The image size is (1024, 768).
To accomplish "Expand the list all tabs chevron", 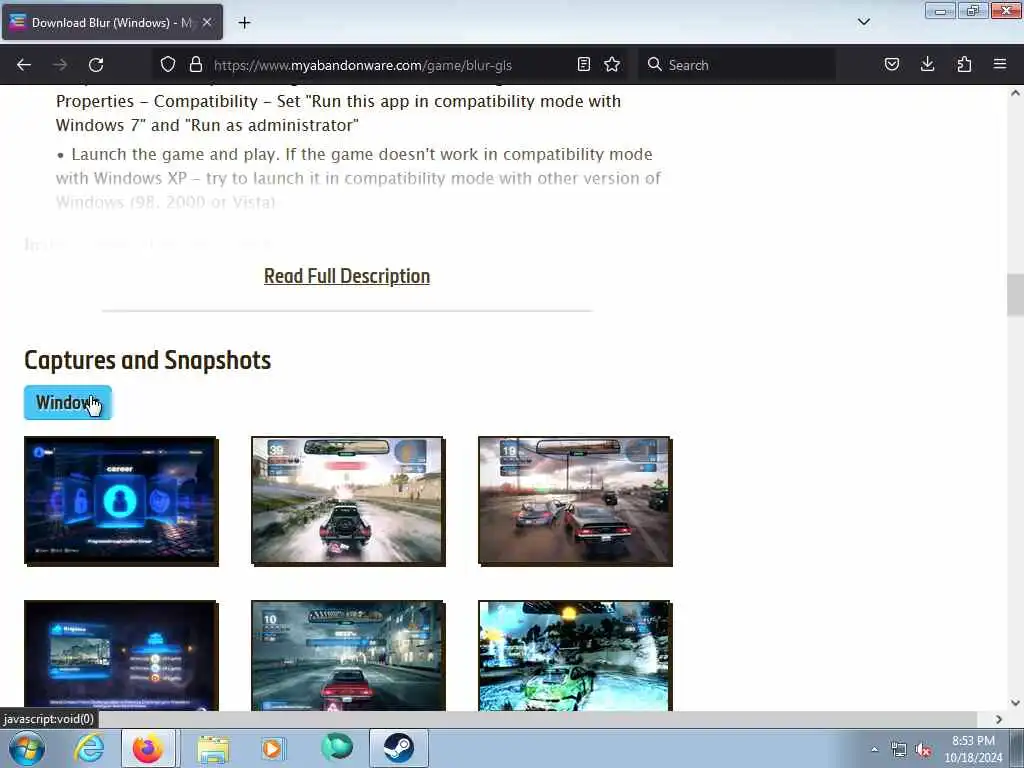I will pyautogui.click(x=864, y=22).
